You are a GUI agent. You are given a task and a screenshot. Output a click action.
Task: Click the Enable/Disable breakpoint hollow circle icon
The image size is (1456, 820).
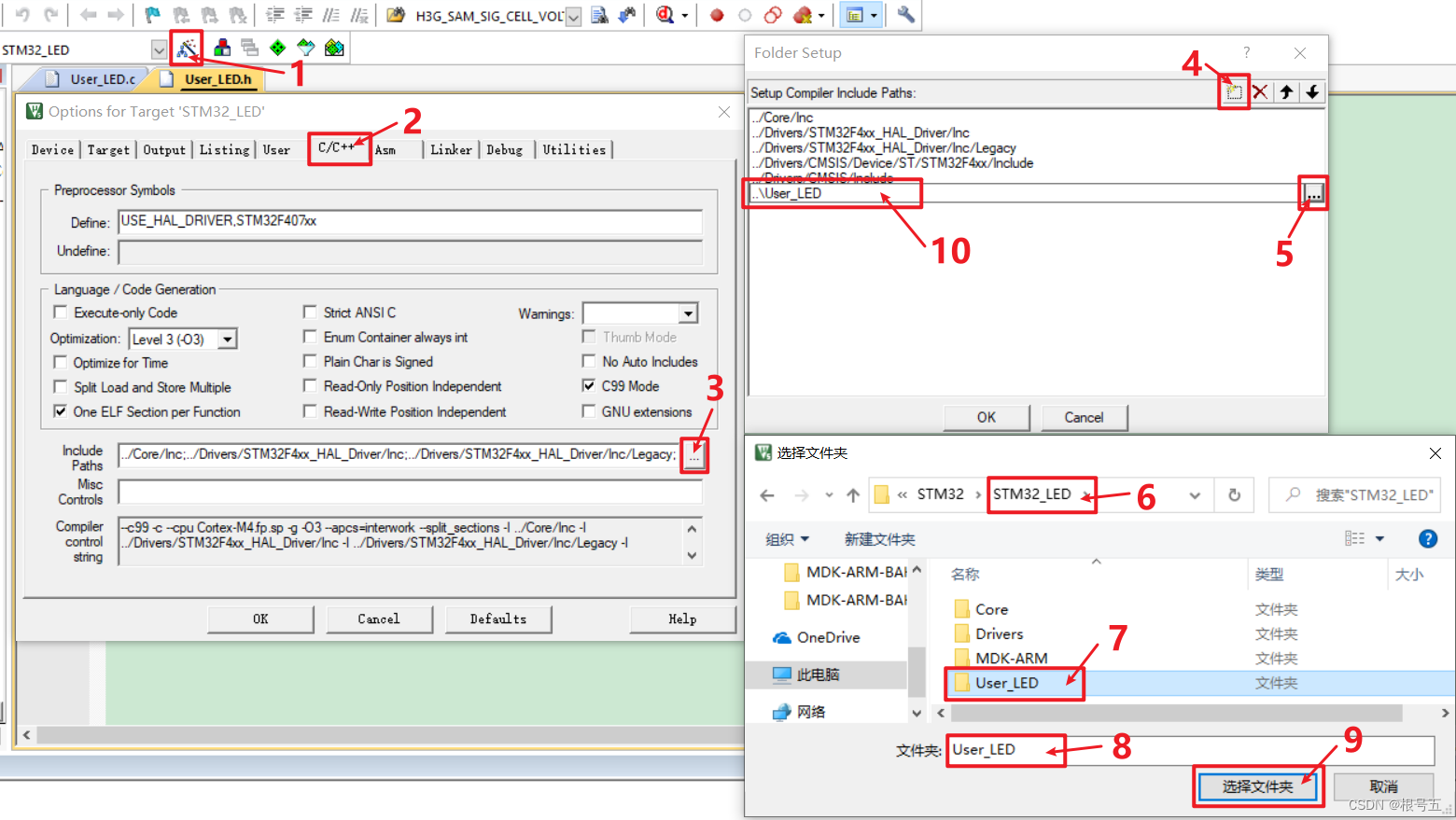pos(745,15)
